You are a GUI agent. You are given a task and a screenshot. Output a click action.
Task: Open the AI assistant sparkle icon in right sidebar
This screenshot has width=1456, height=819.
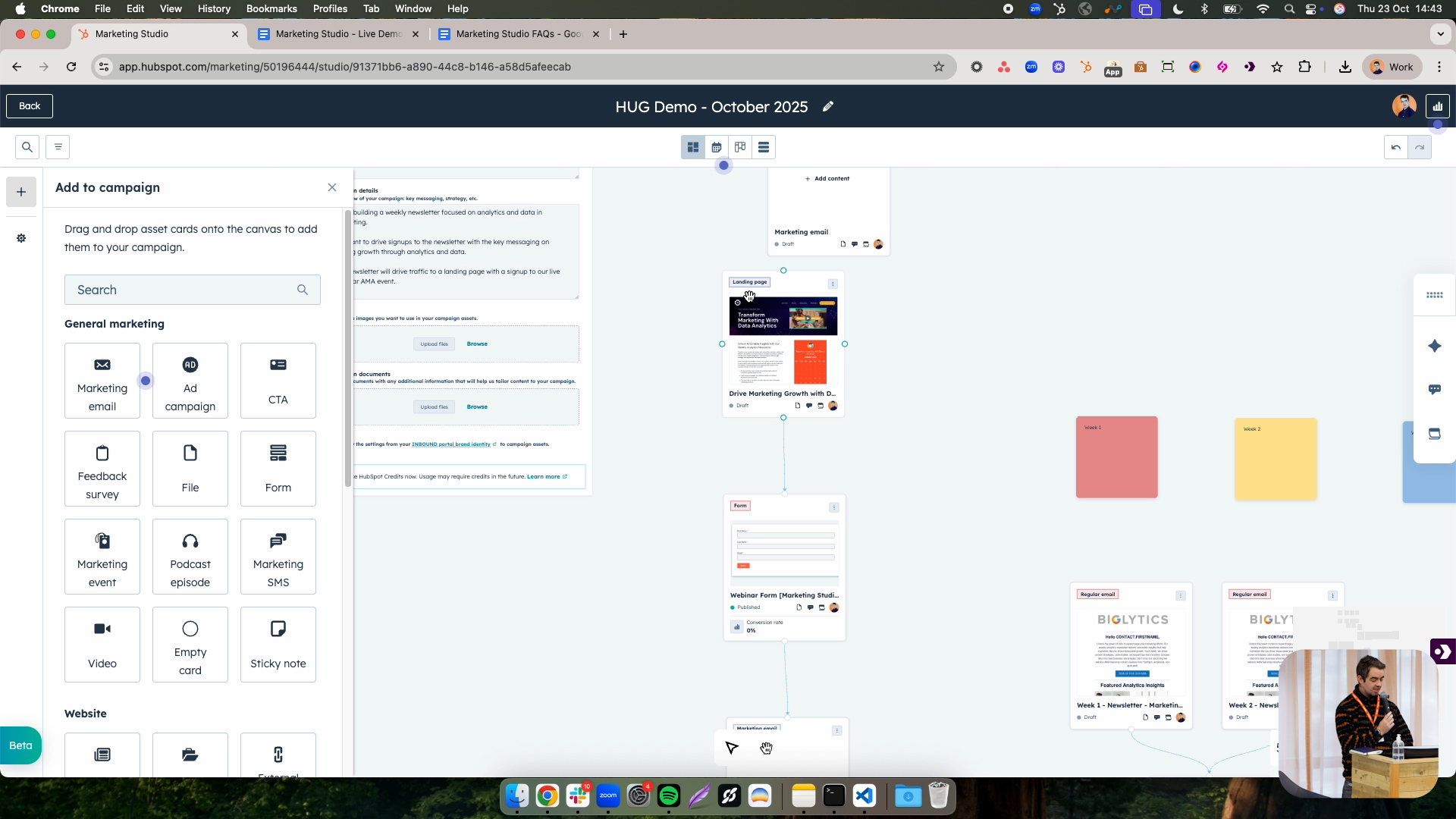[1435, 347]
